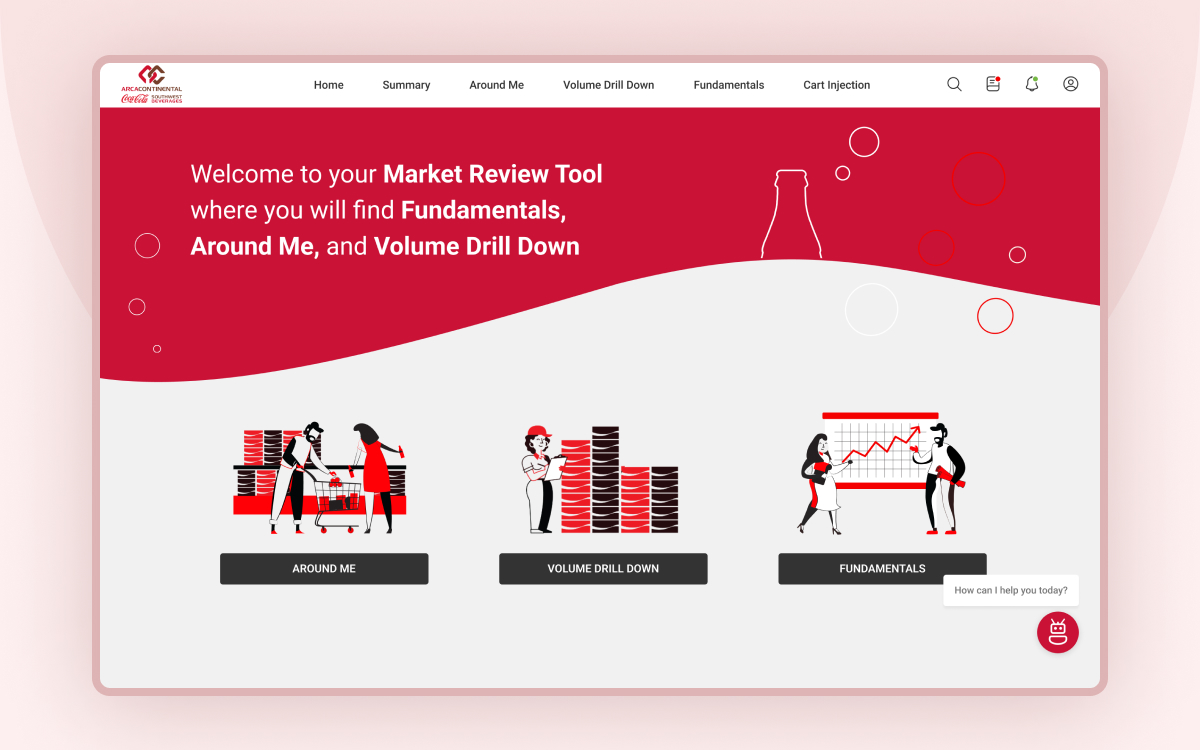The image size is (1200, 750).
Task: Select Fundamentals in the top navigation
Action: [729, 85]
